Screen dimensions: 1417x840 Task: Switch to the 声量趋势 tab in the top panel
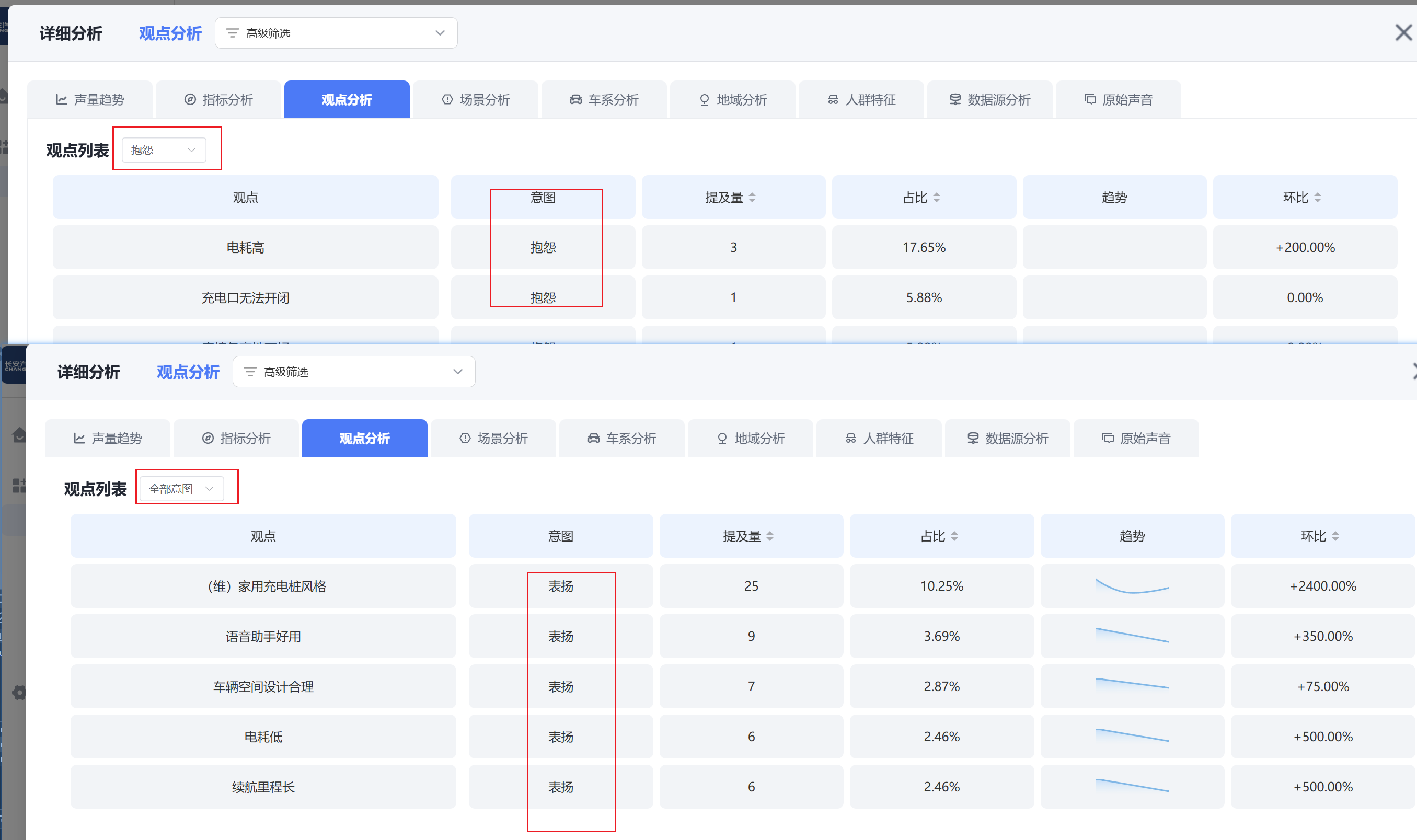pos(90,100)
